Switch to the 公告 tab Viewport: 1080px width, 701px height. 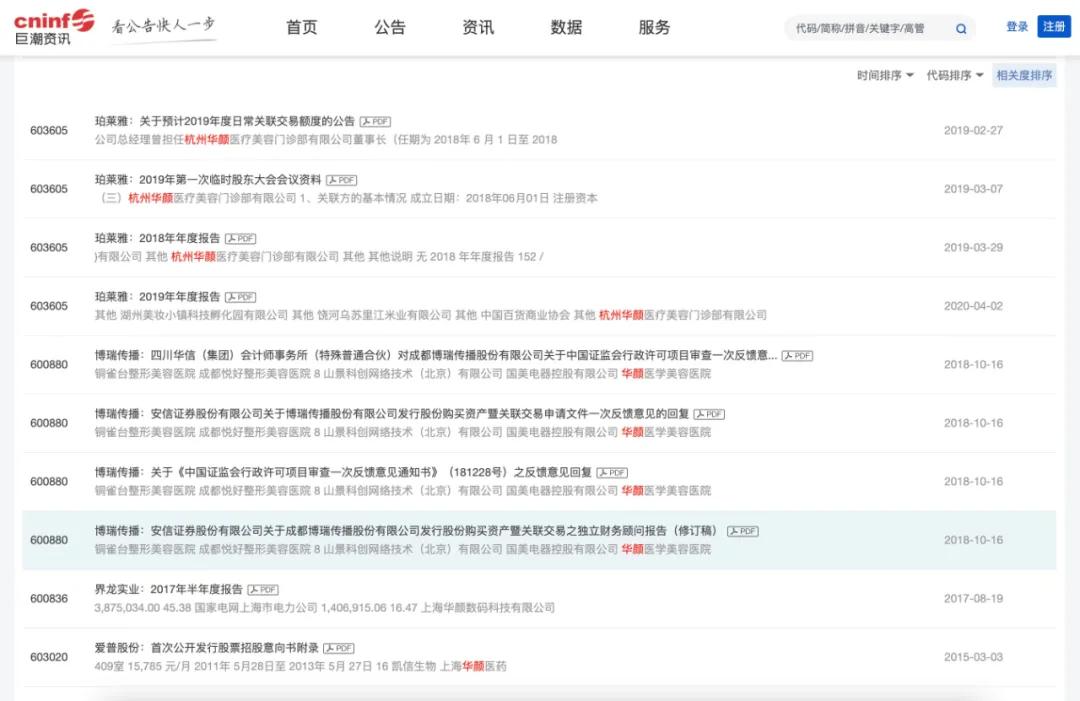(389, 27)
